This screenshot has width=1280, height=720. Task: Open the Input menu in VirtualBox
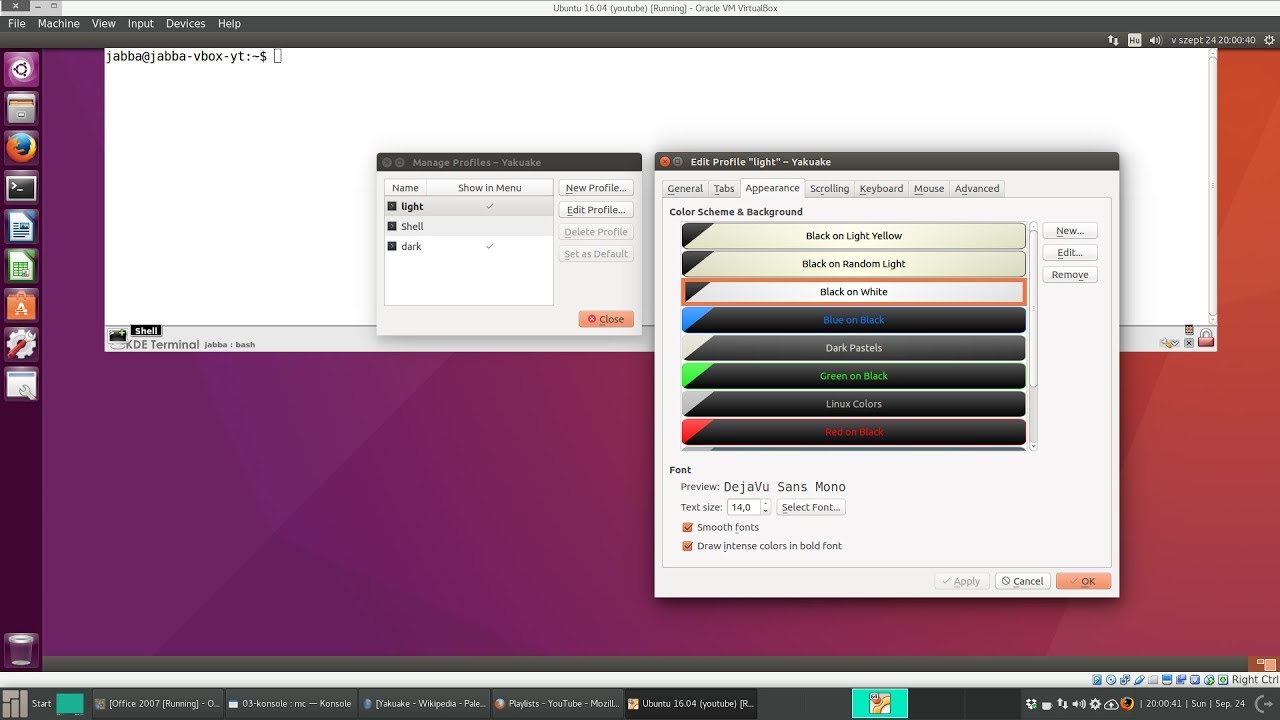tap(141, 23)
